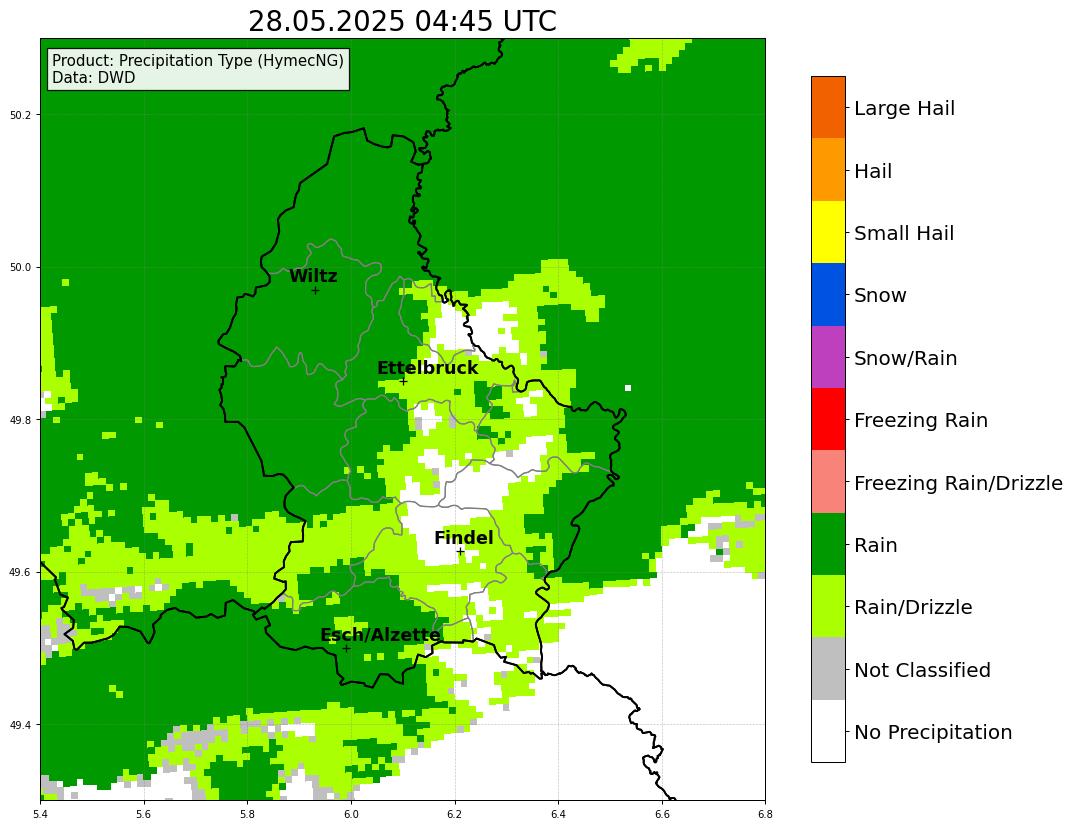Click the 'Snow/Rain' legend label
Image resolution: width=1072 pixels, height=828 pixels.
905,358
